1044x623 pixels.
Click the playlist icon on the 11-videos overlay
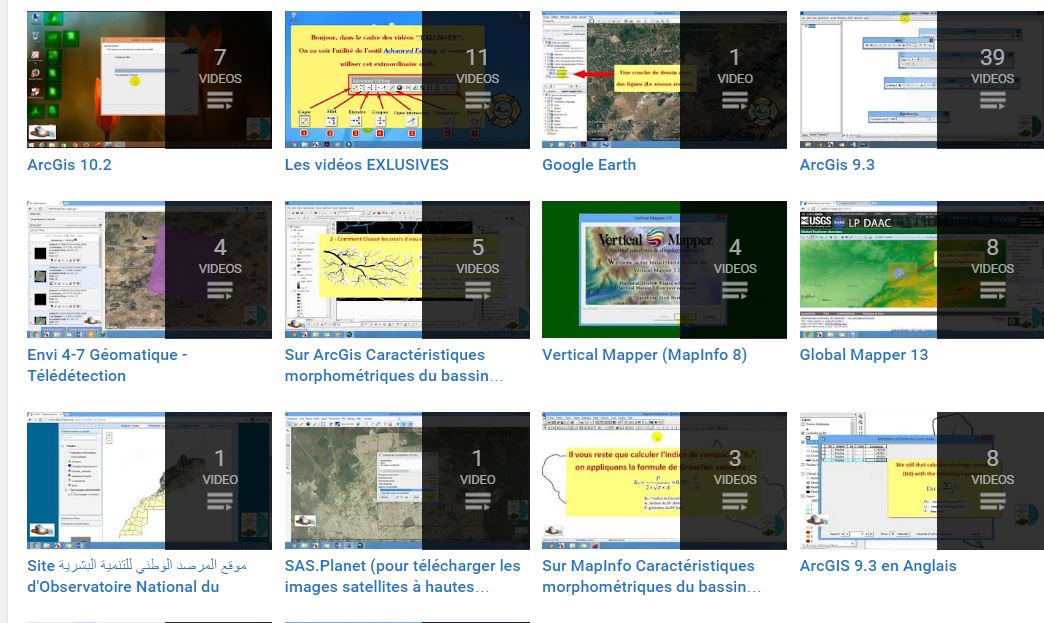[x=477, y=101]
